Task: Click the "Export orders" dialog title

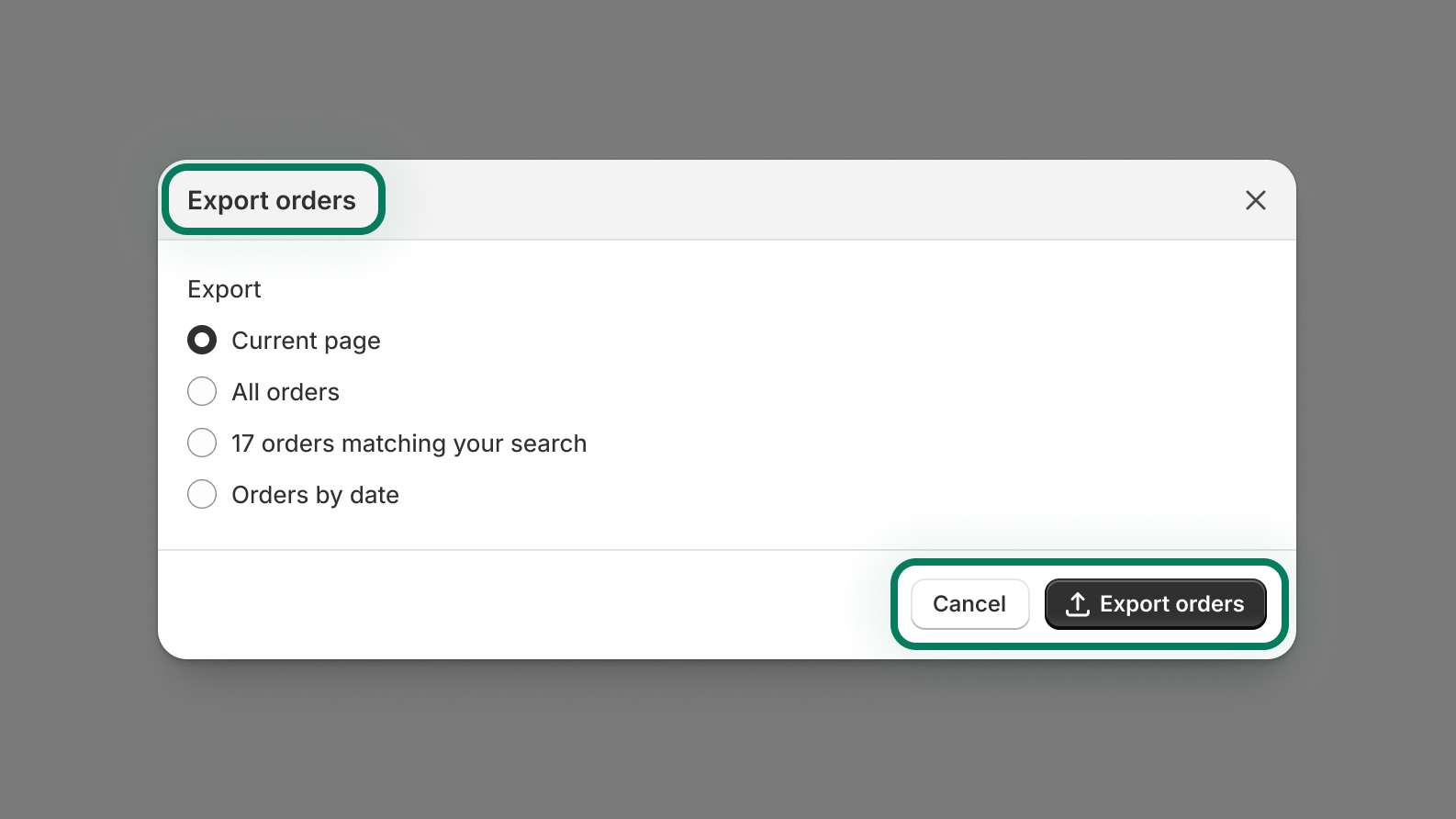Action: click(x=272, y=200)
